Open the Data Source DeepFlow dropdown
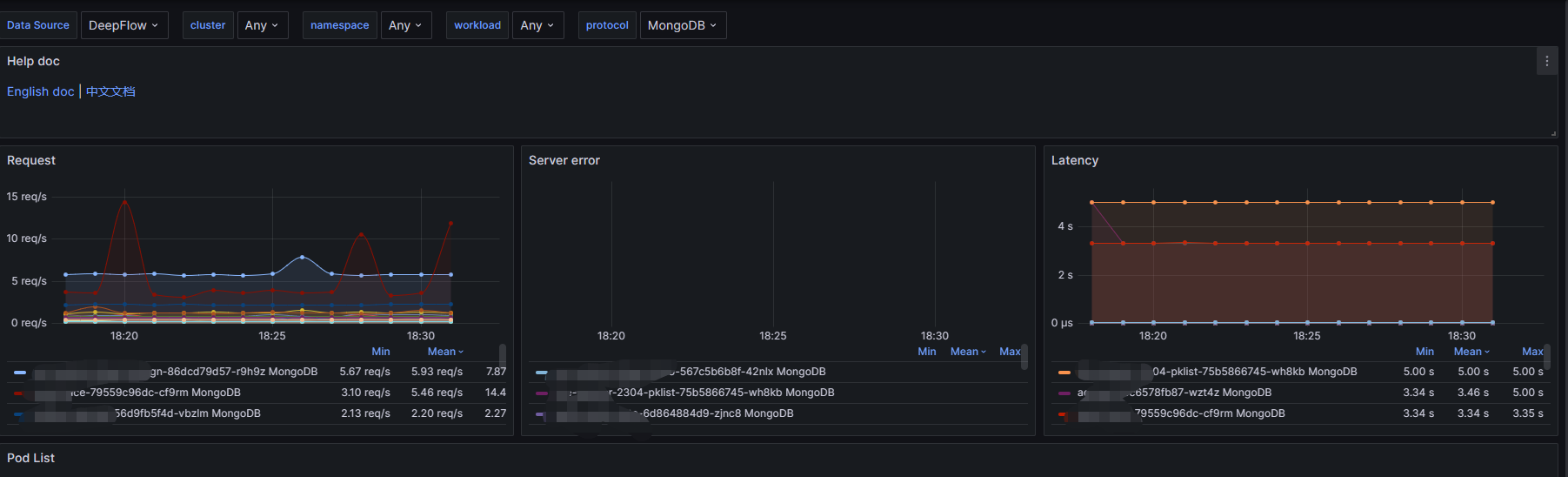The width and height of the screenshot is (1568, 477). click(x=123, y=25)
